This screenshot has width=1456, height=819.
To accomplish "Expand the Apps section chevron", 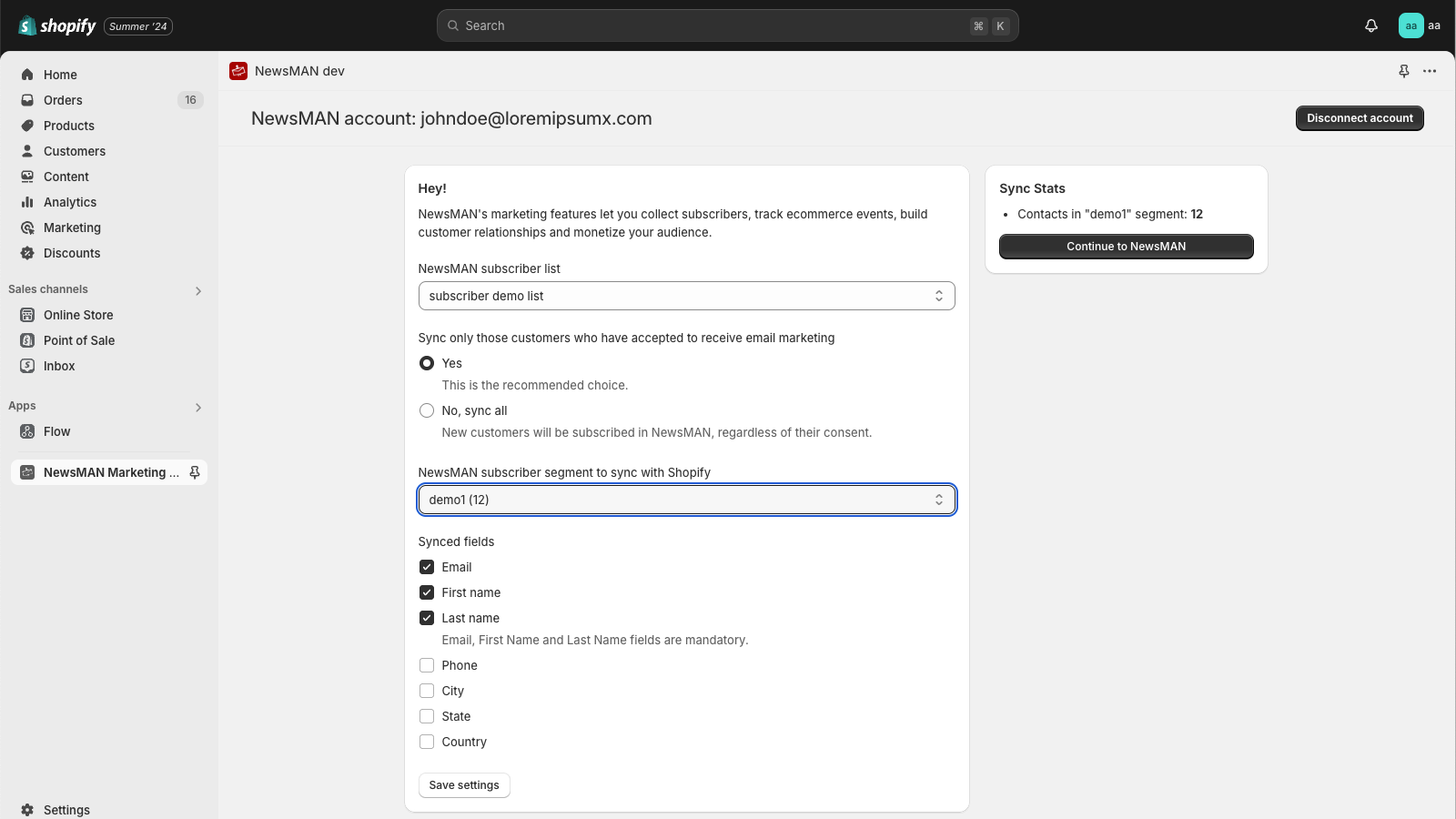I will (x=198, y=408).
